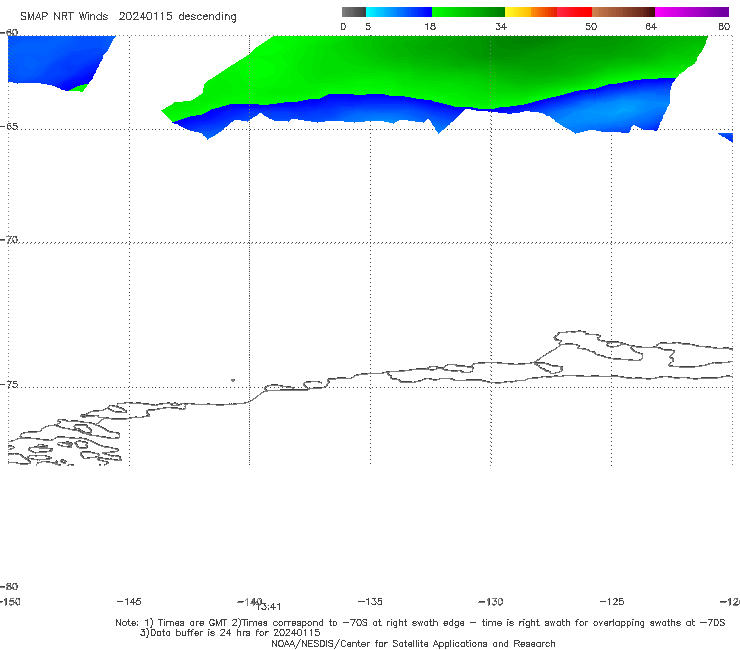This screenshot has height=650, width=740.
Task: Click the brown section of the color bar
Action: tap(623, 12)
